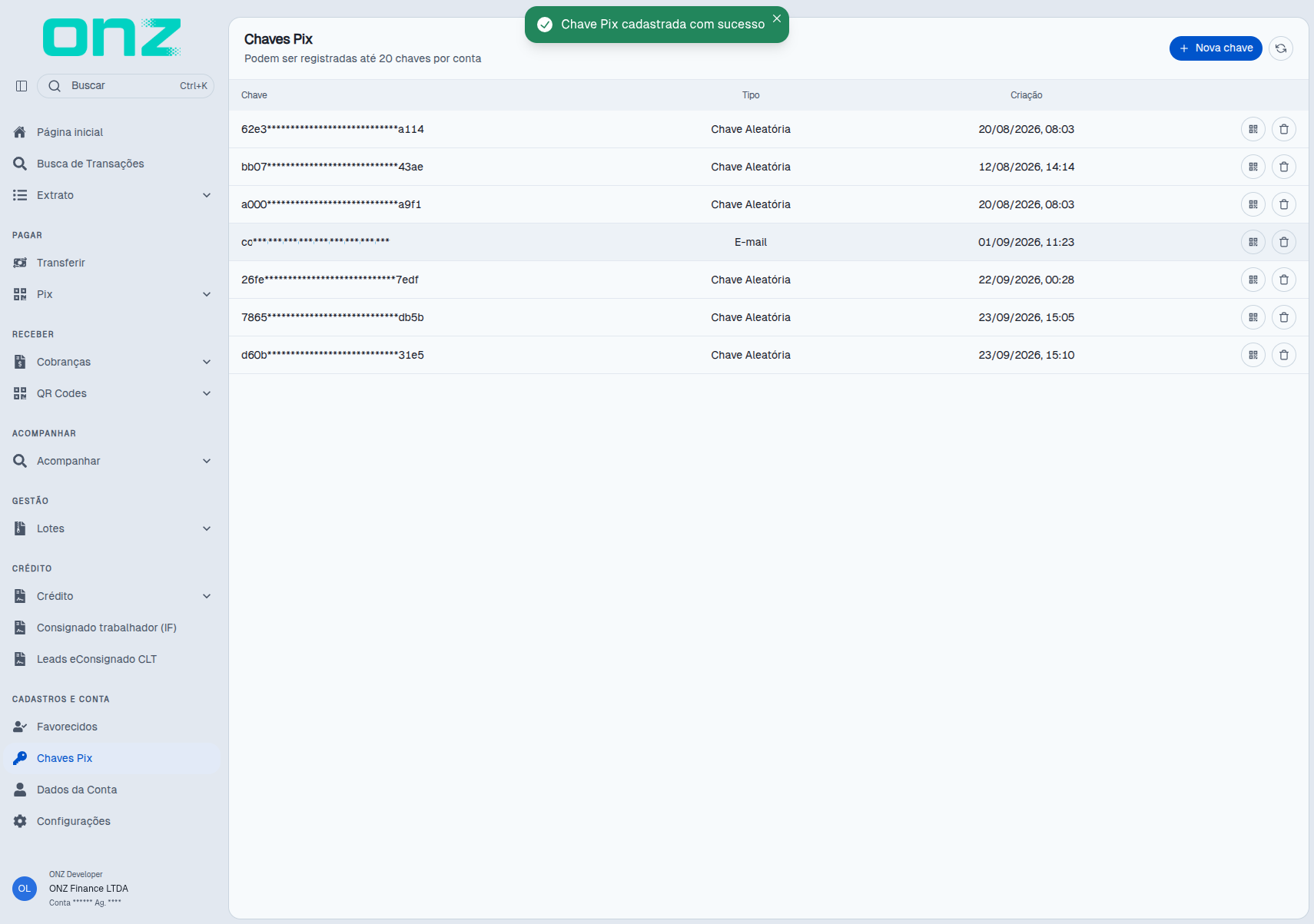Click the Chave column header

254,95
